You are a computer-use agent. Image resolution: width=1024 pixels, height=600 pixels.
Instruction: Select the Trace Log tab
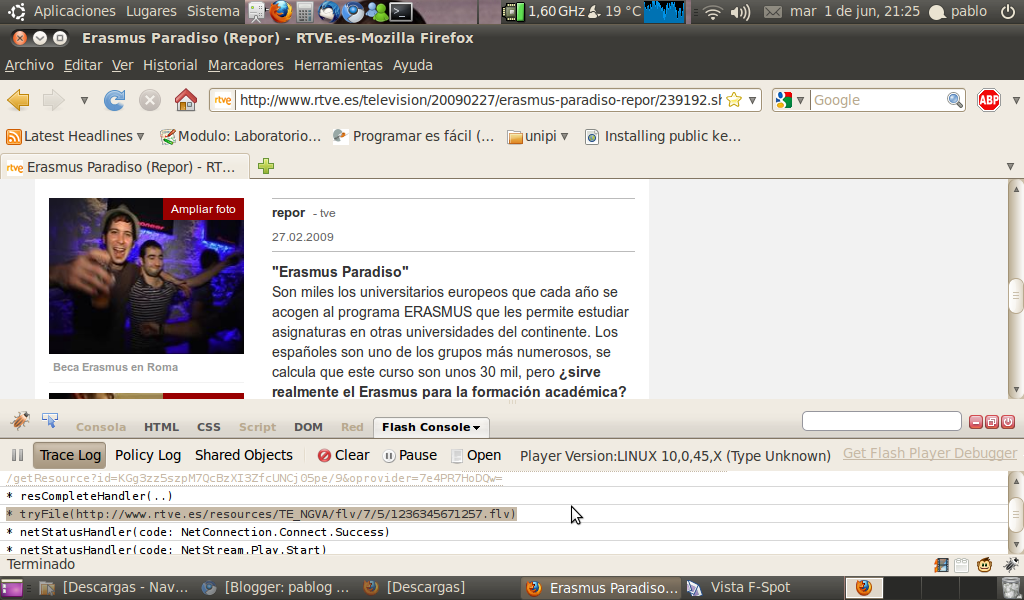click(70, 455)
